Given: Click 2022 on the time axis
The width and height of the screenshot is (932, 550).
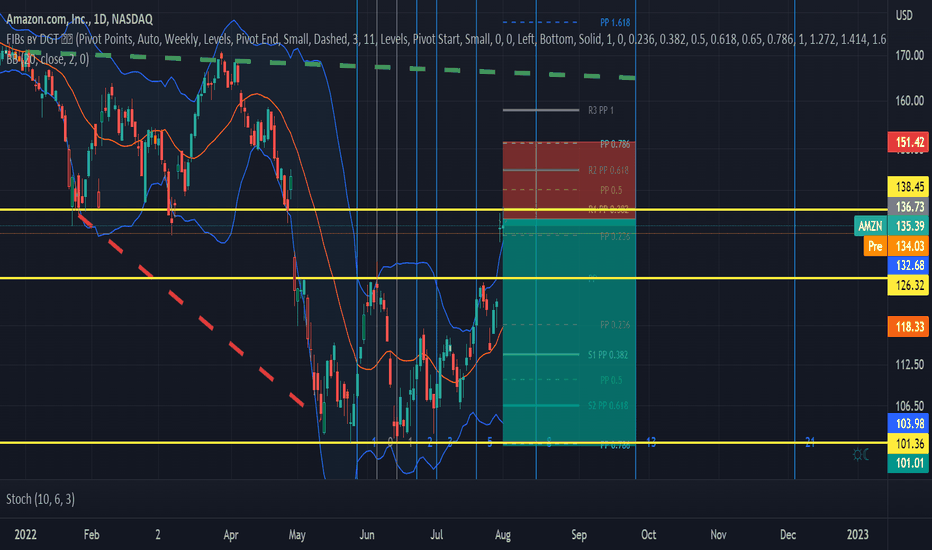Looking at the screenshot, I should pyautogui.click(x=26, y=535).
